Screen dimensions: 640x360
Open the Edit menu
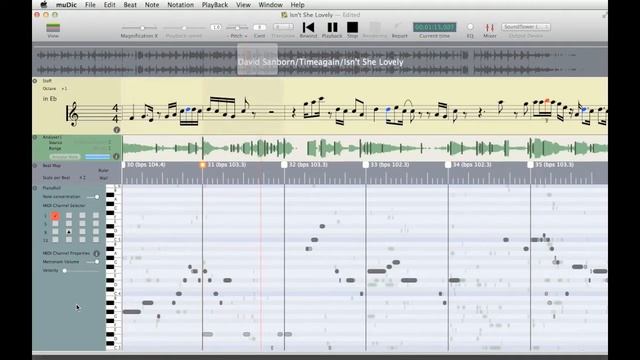pyautogui.click(x=109, y=5)
